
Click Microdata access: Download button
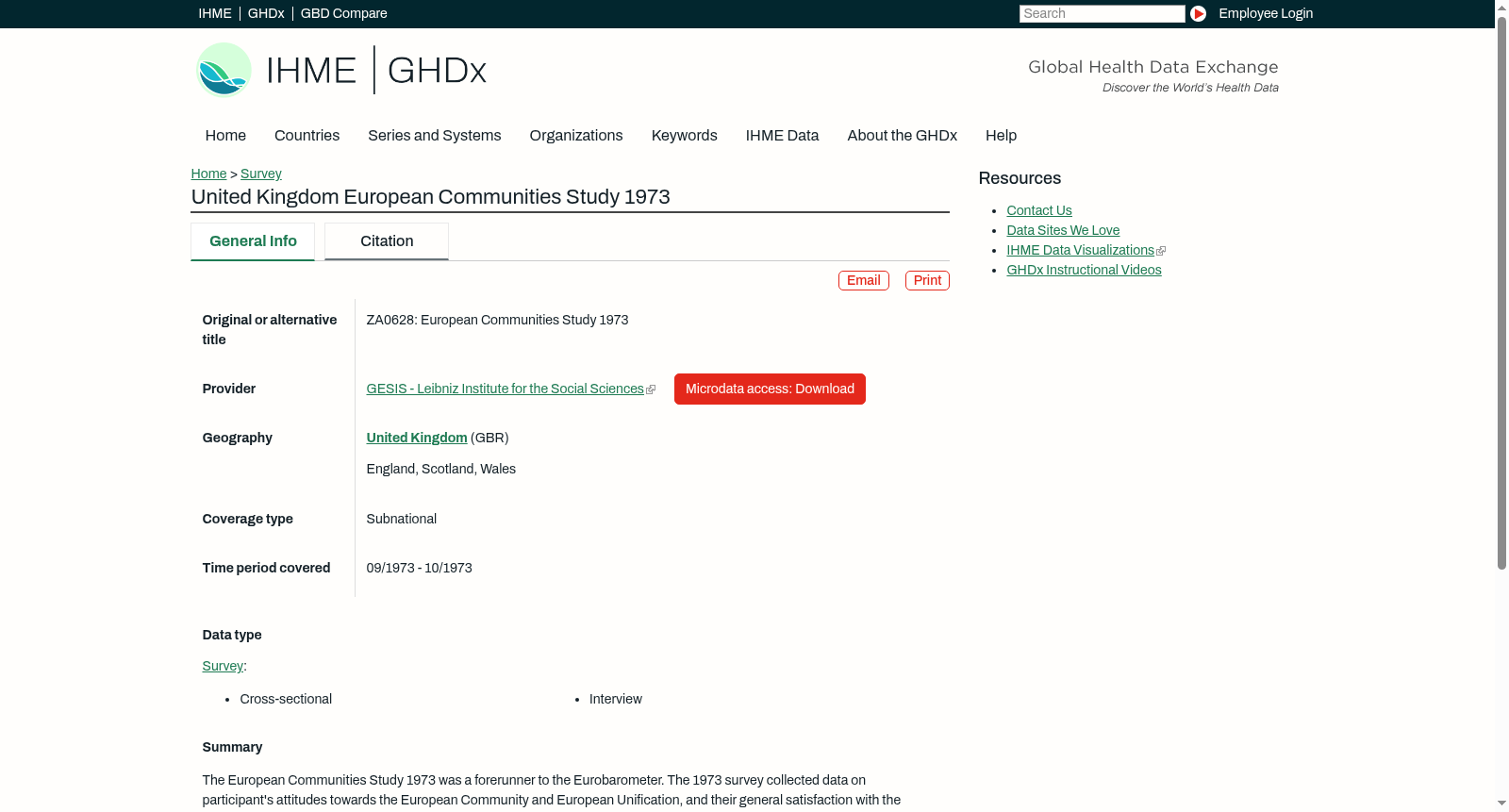point(770,389)
